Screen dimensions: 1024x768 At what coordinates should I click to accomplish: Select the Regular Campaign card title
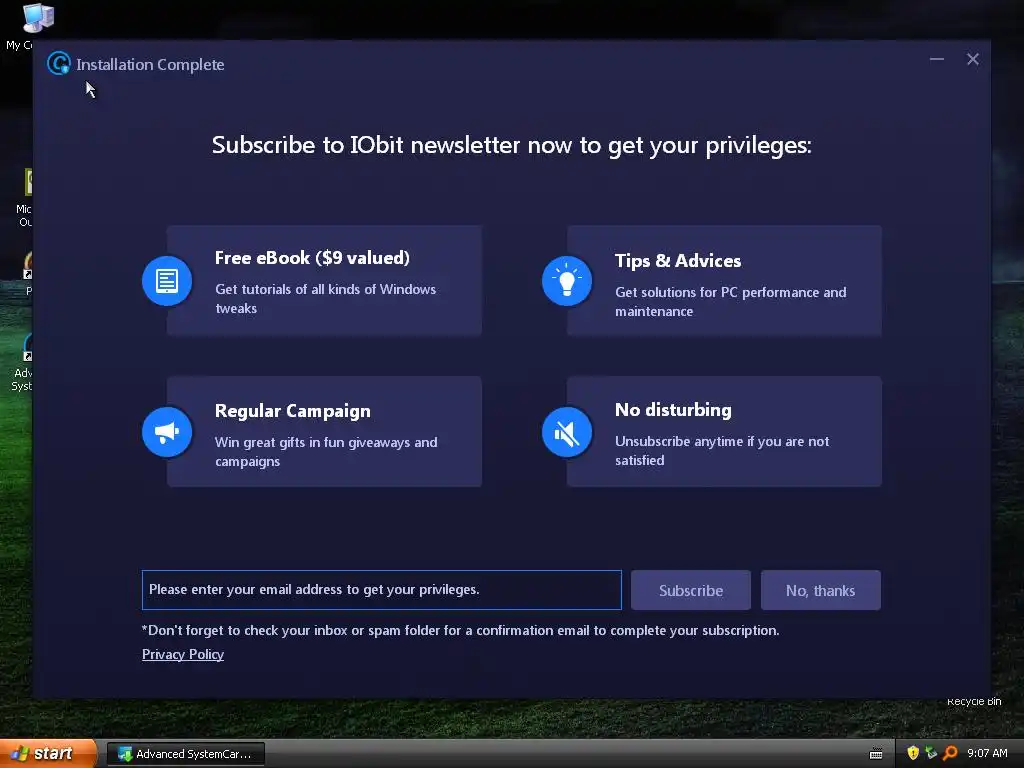click(x=293, y=411)
